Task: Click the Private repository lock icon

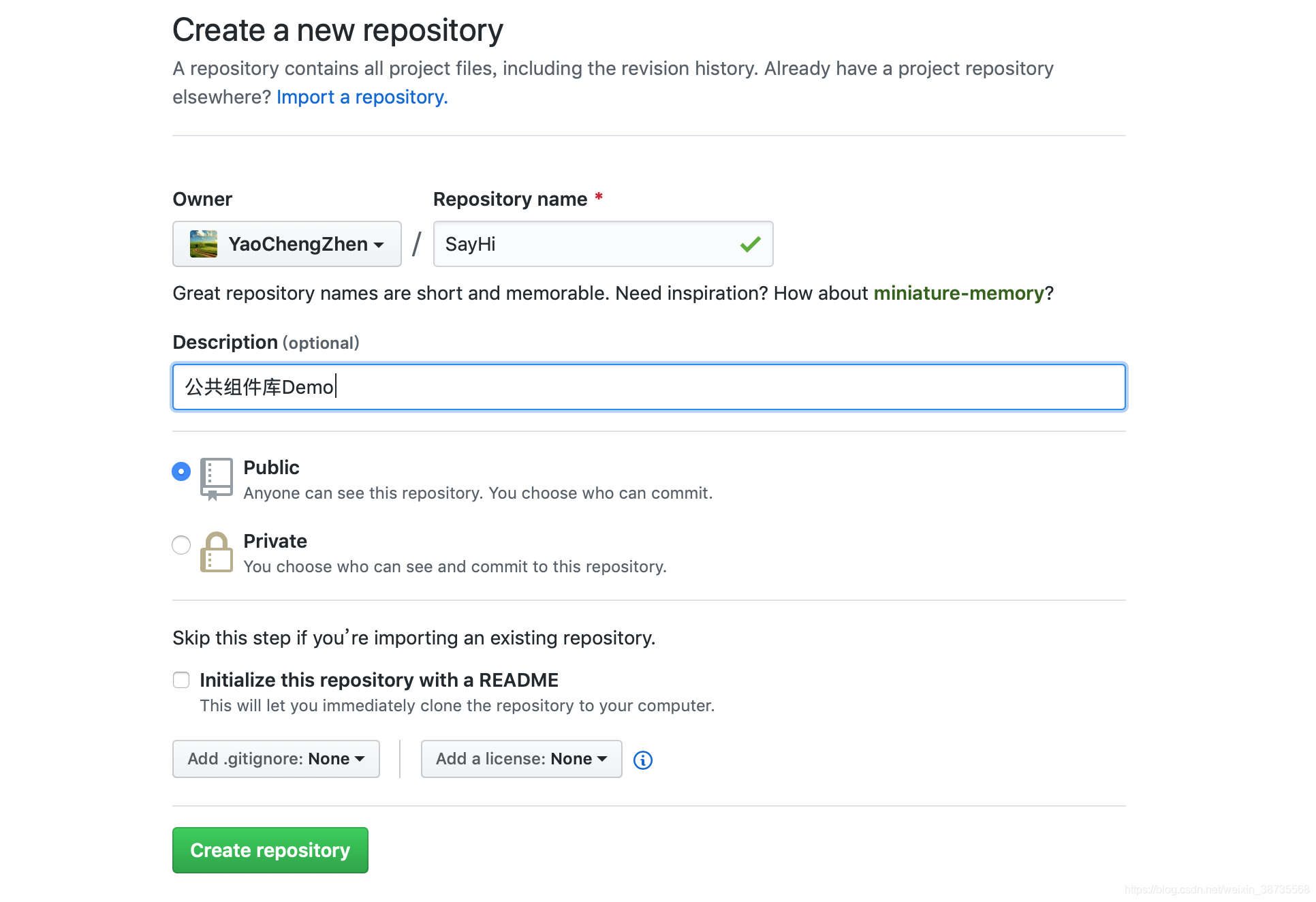Action: click(217, 552)
